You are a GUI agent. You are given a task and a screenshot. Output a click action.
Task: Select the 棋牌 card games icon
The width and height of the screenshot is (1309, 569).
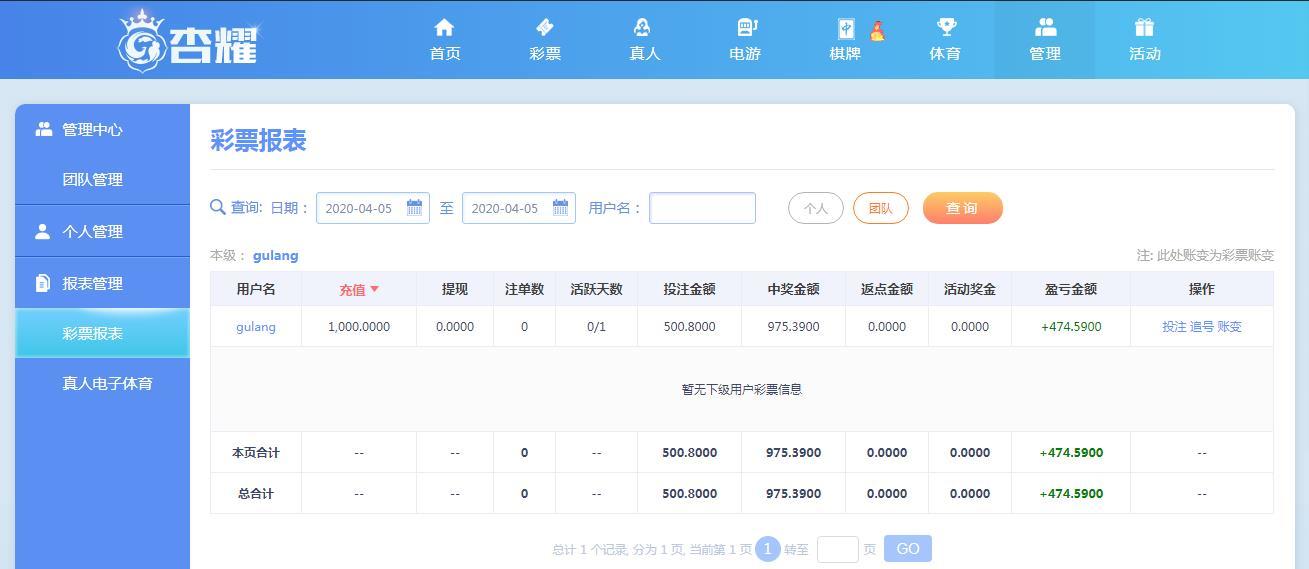click(845, 28)
